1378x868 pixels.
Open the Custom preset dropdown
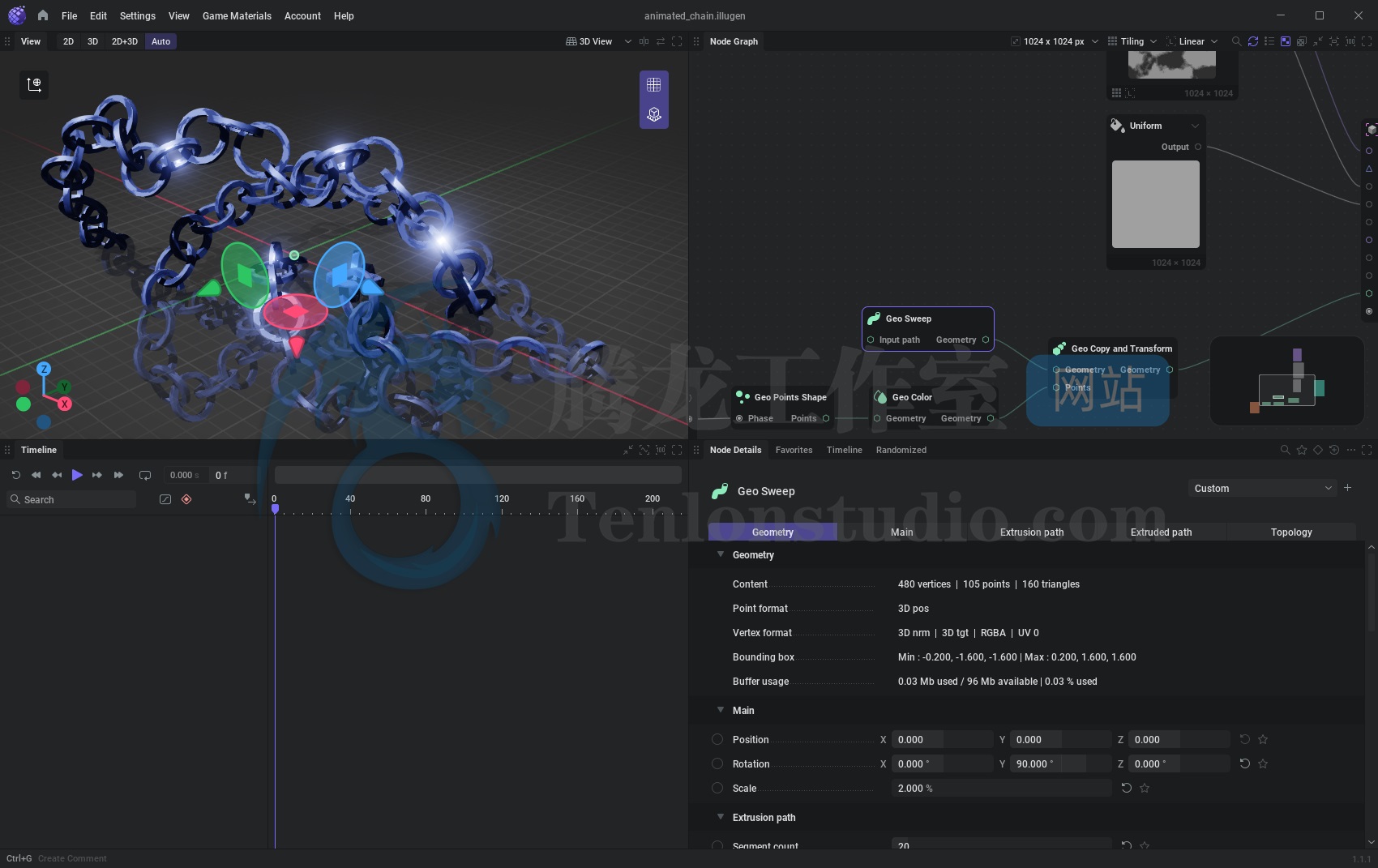[1262, 488]
